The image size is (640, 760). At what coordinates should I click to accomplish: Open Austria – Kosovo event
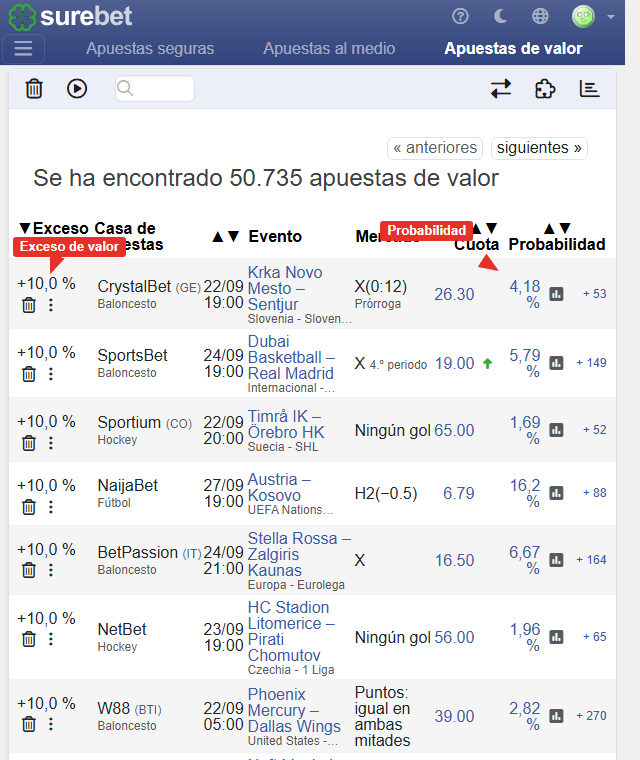pos(279,487)
